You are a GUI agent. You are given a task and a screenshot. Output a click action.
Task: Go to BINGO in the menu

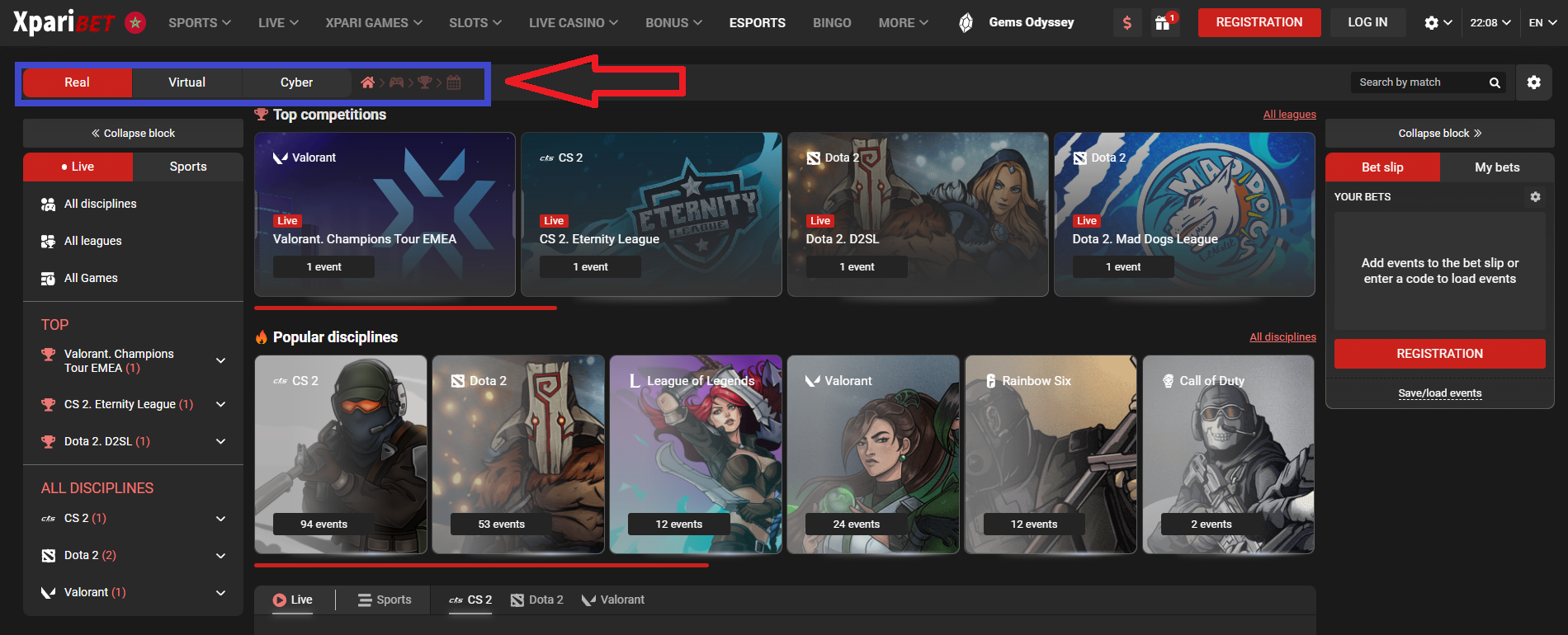[832, 23]
